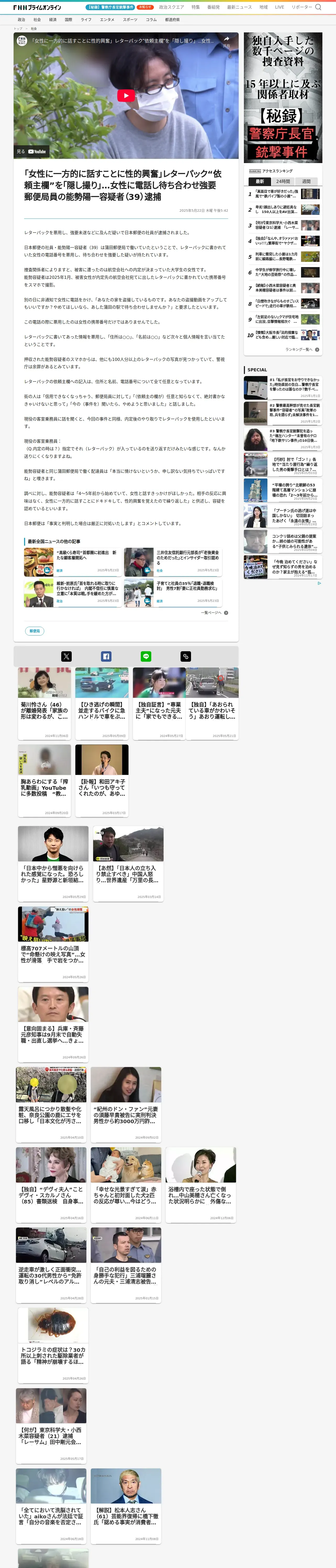Open ランキング一覧へ link
This screenshot has width=336, height=1568.
click(302, 349)
